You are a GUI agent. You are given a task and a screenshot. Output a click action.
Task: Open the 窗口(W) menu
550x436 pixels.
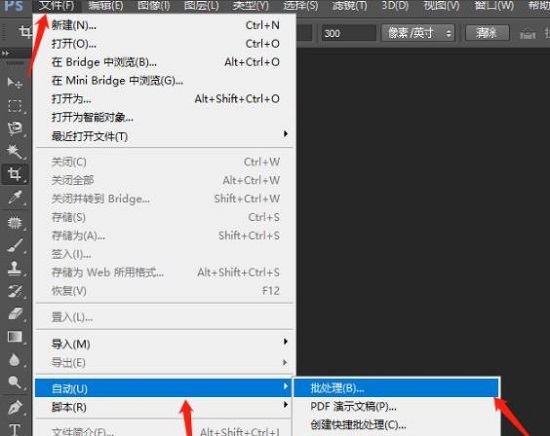(494, 6)
